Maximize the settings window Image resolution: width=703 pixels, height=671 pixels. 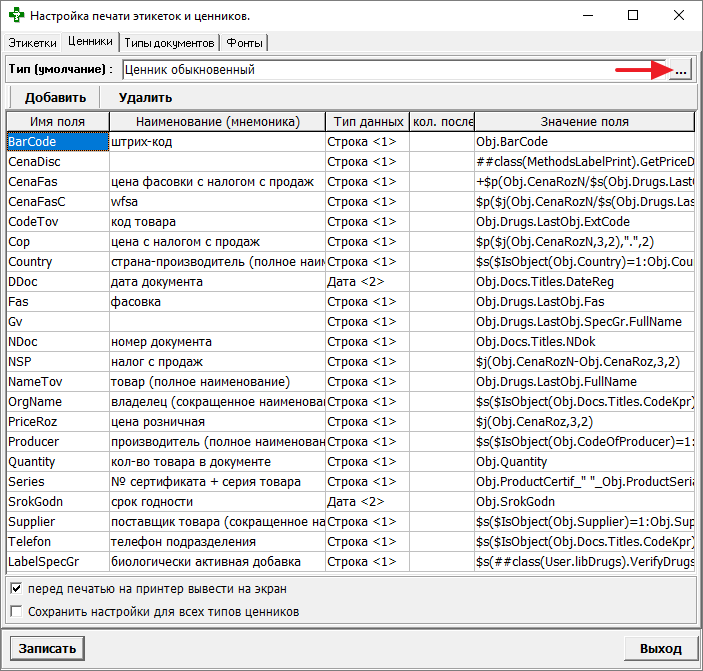pyautogui.click(x=633, y=16)
